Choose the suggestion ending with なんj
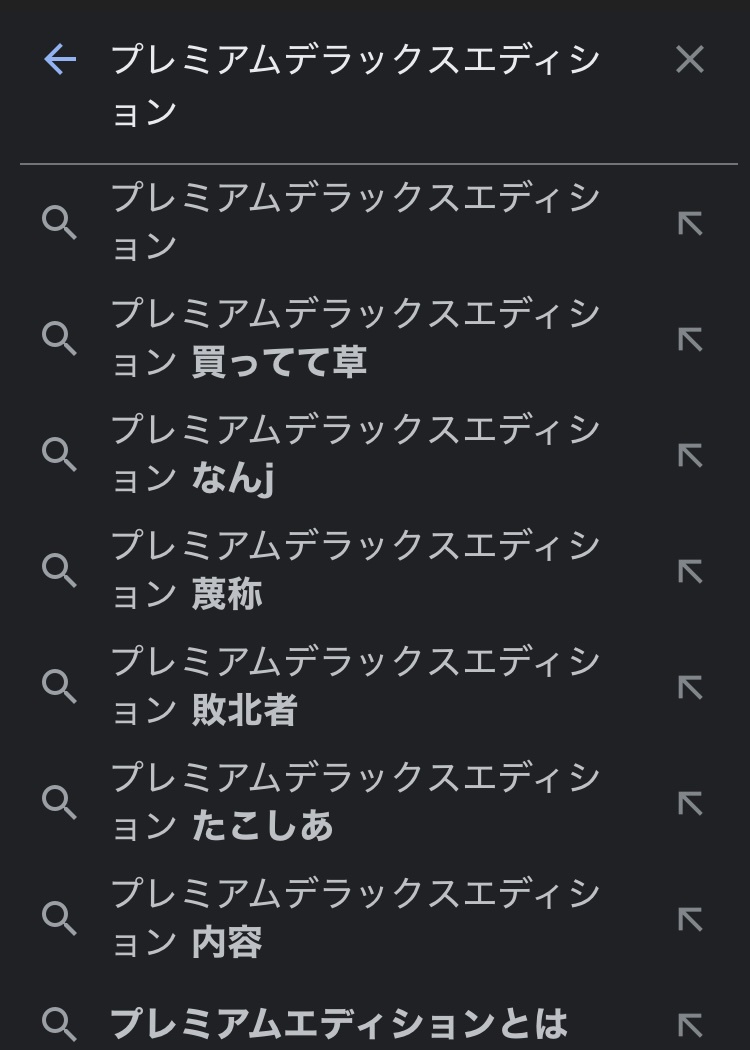 355,454
